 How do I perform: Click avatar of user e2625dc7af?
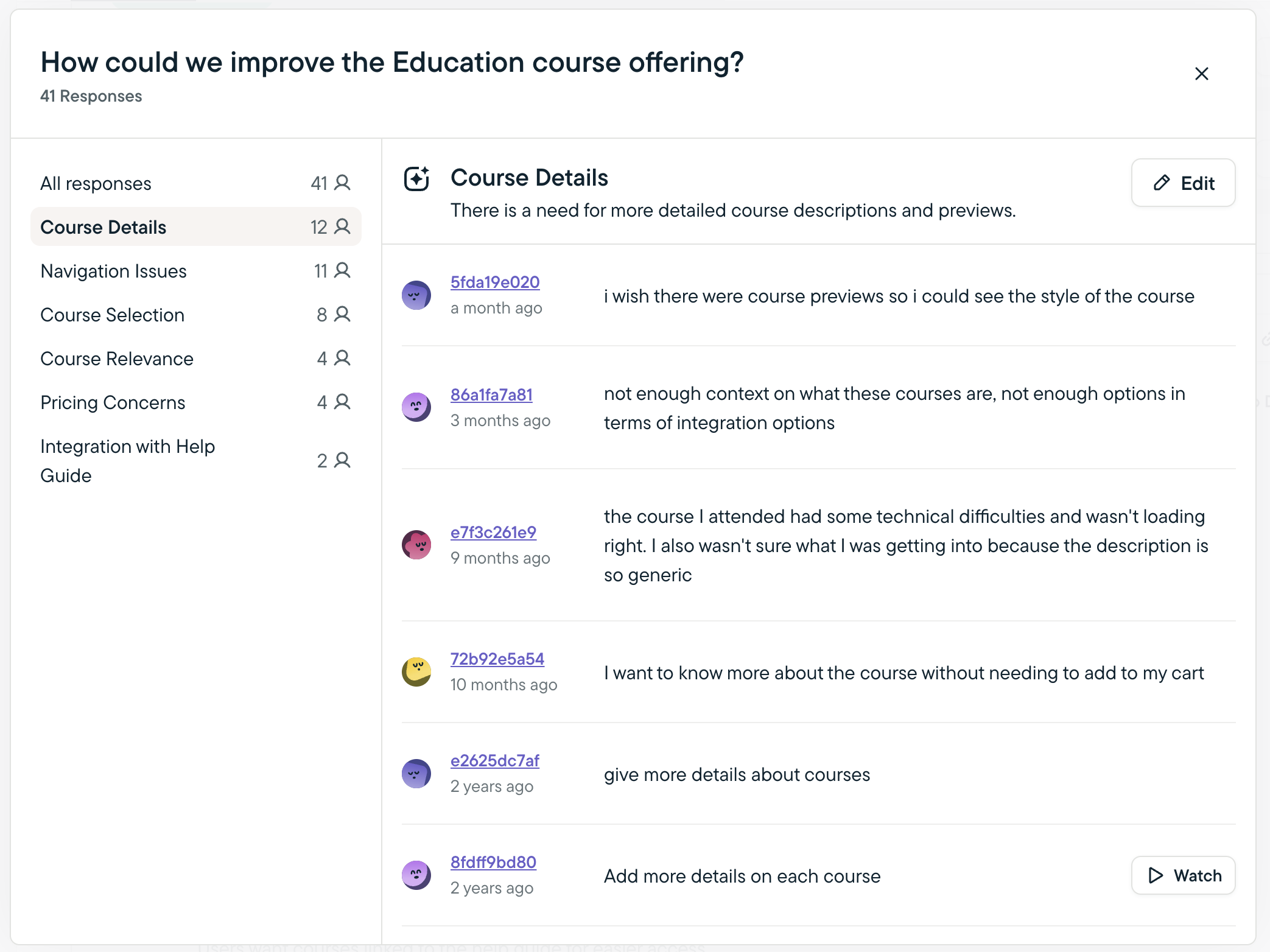(x=416, y=774)
